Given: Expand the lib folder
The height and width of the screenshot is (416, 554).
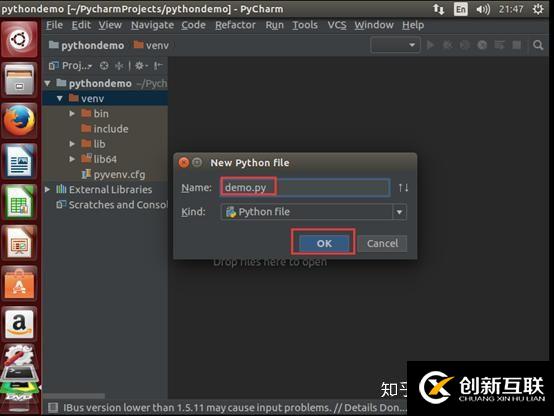Looking at the screenshot, I should click(x=72, y=144).
